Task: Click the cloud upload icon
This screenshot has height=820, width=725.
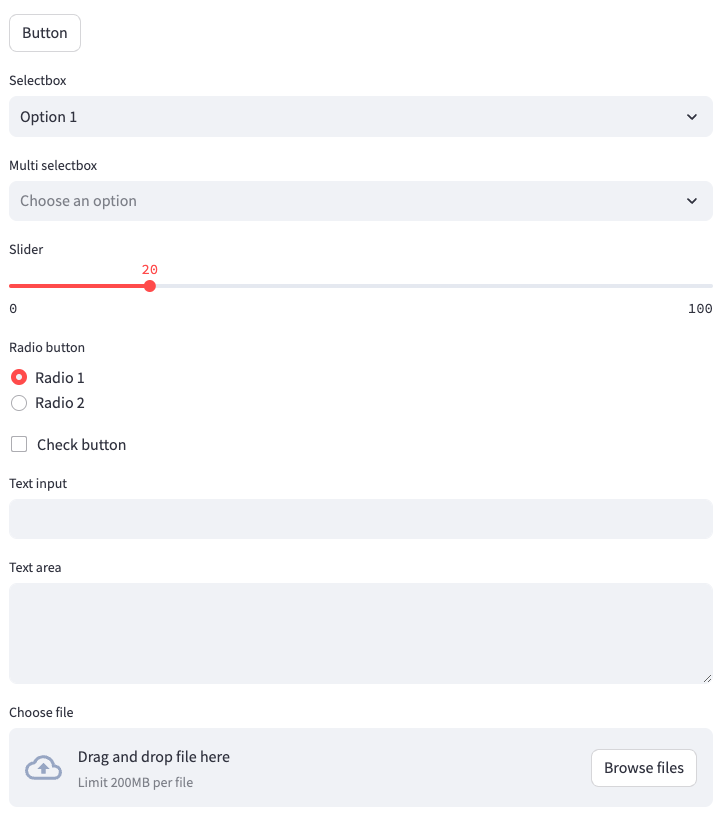Action: click(x=43, y=768)
